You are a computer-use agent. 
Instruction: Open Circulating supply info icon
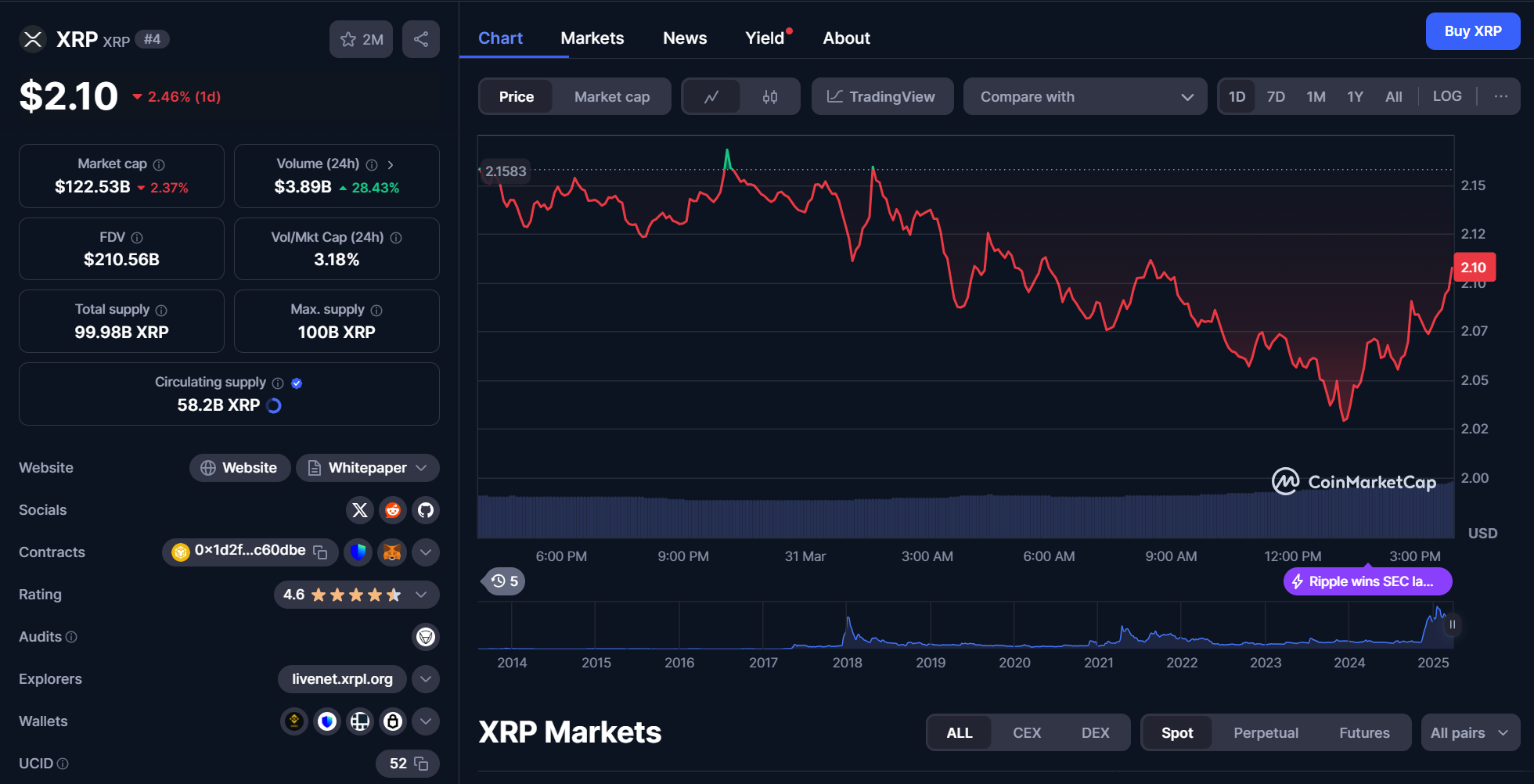(x=278, y=383)
